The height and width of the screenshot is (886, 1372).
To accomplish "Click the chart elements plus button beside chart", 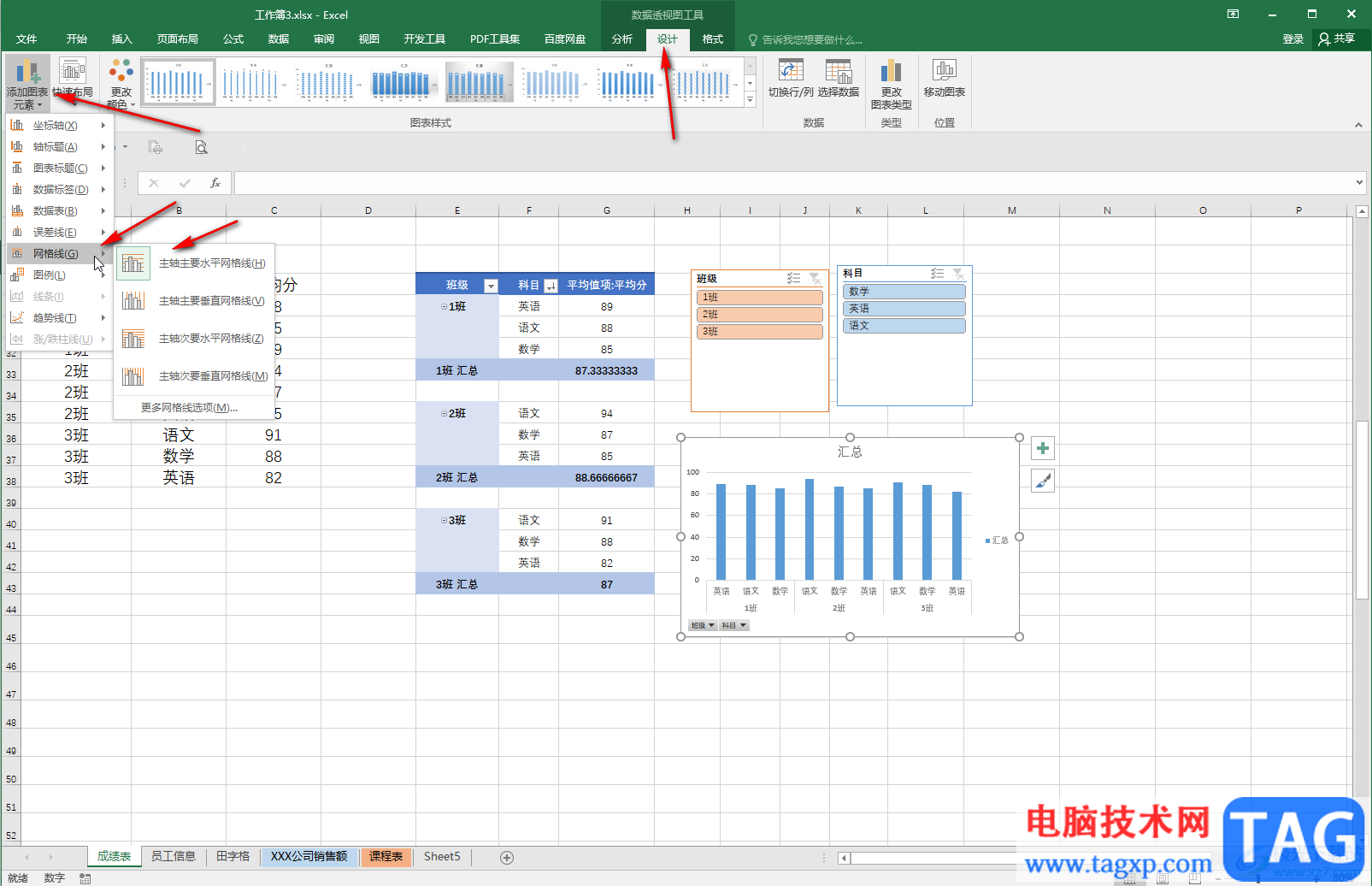I will pyautogui.click(x=1043, y=448).
